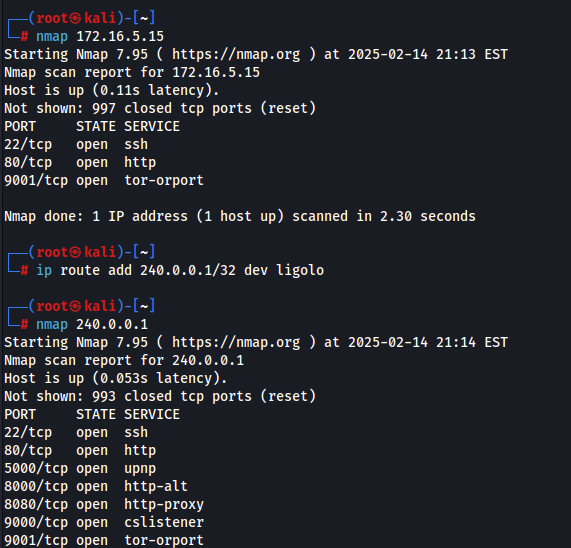Click the 8080/tcp http-proxy line
Viewport: 571px width, 548px height.
(104, 505)
